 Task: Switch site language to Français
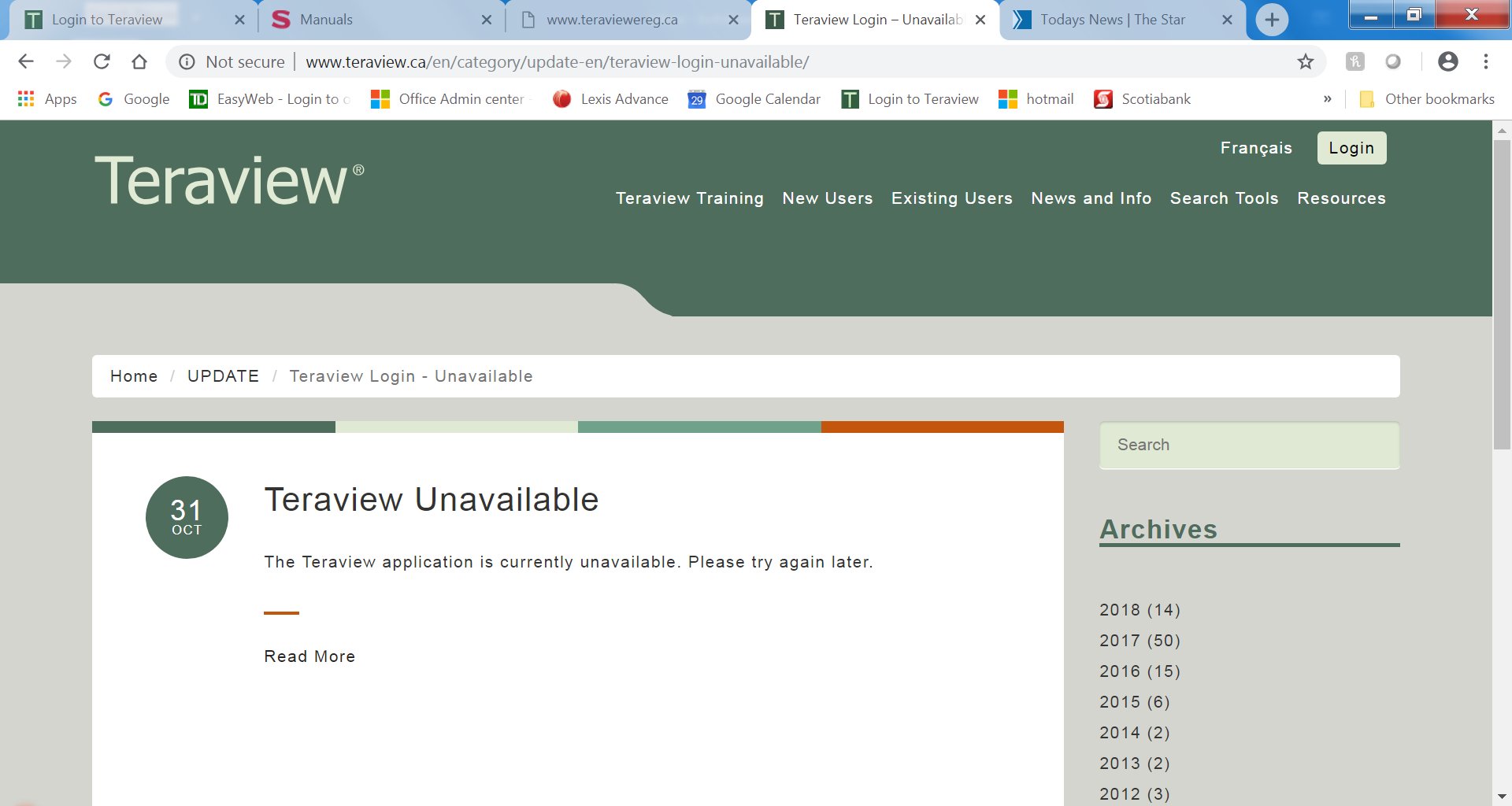point(1256,148)
